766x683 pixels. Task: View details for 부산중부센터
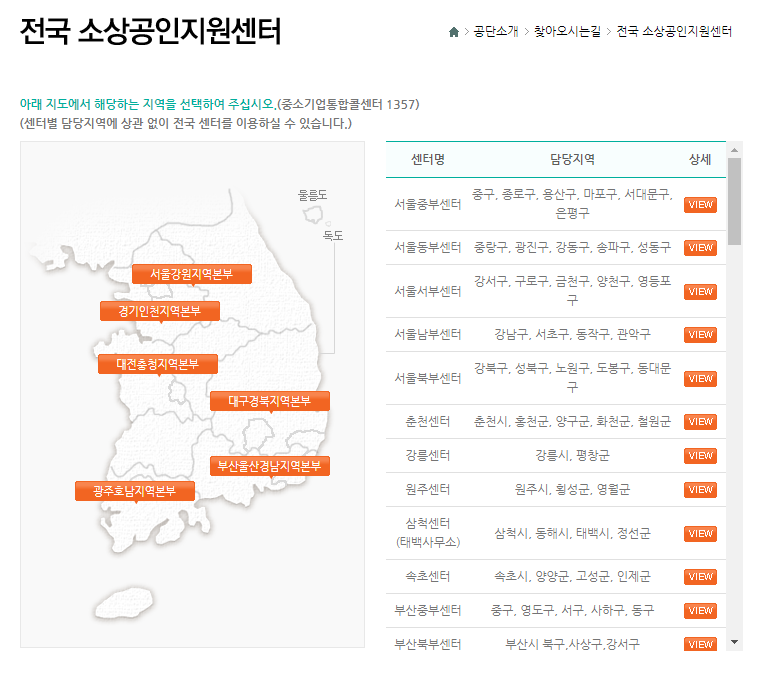tap(700, 611)
